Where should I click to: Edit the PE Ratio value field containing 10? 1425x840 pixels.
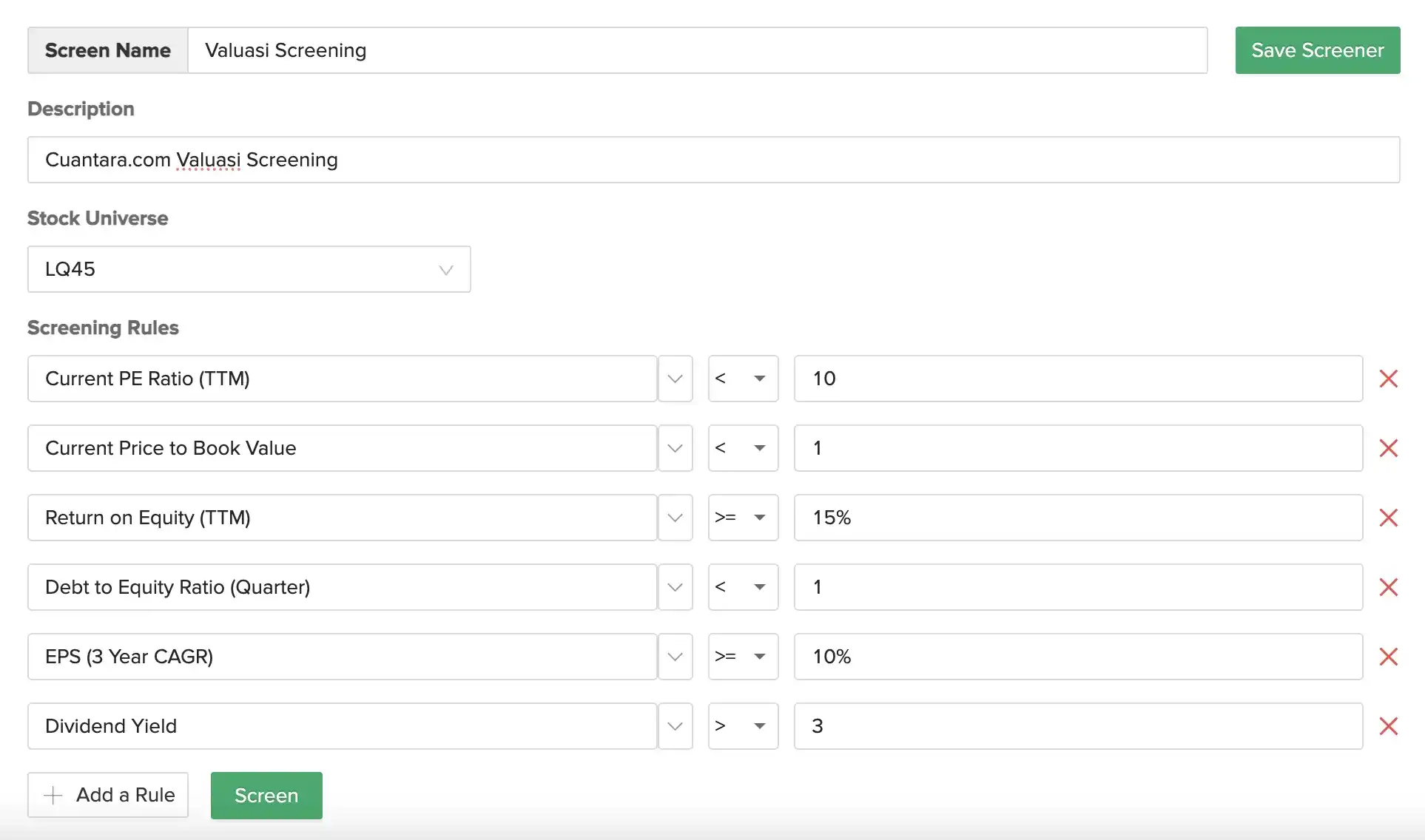click(1077, 379)
